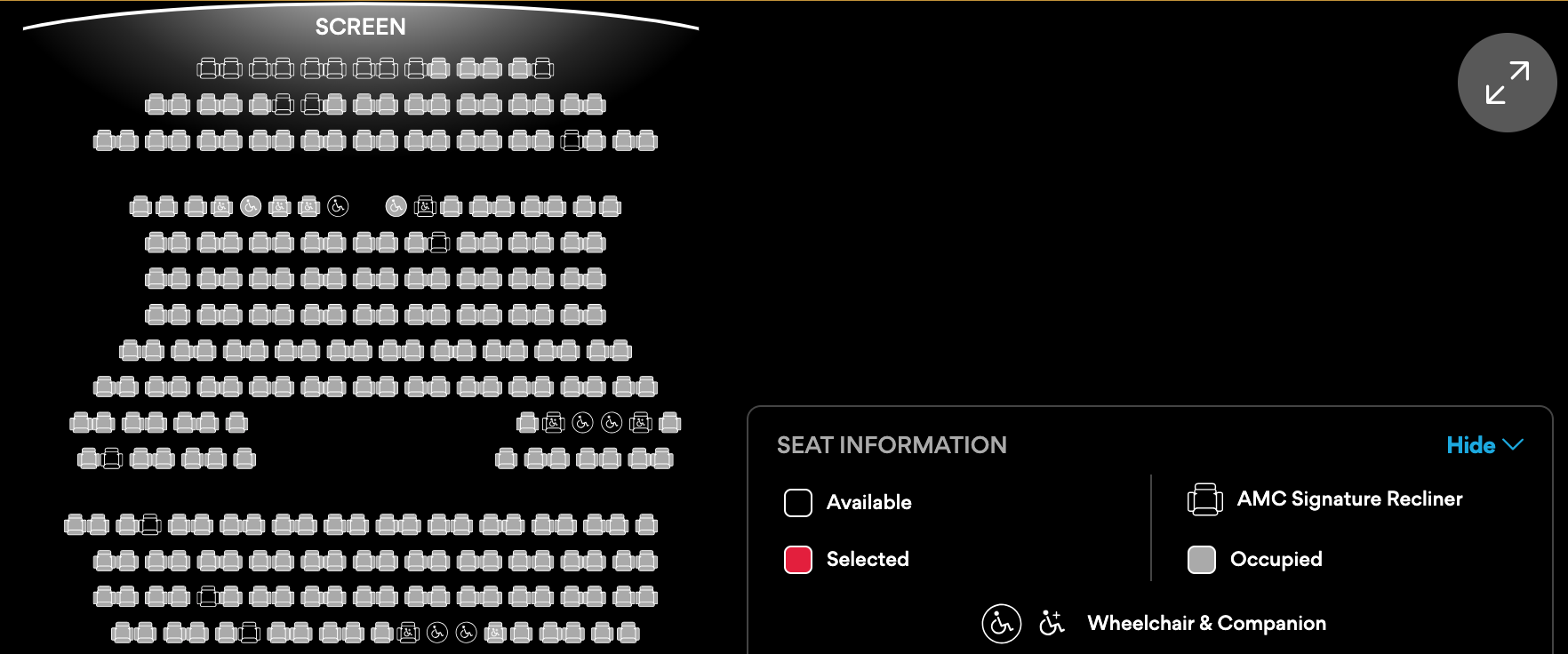Click the gray Occupied legend swatch
The image size is (1568, 654).
[1202, 560]
